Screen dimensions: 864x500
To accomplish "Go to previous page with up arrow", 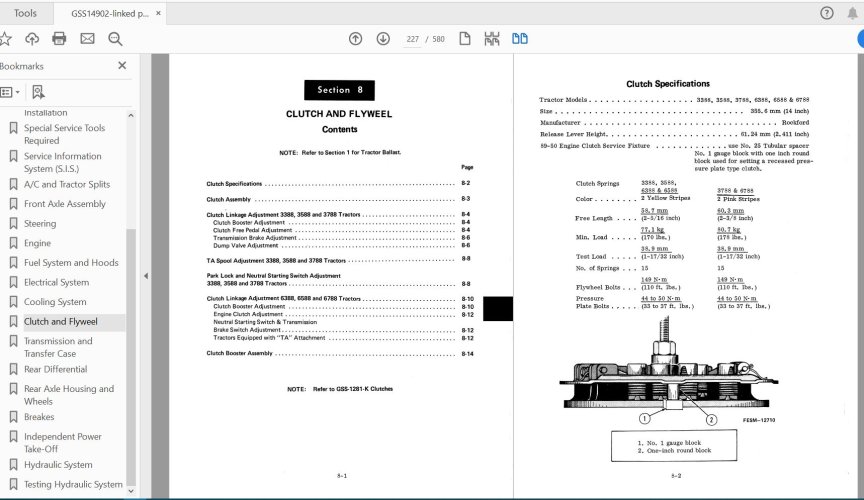I will [x=355, y=39].
